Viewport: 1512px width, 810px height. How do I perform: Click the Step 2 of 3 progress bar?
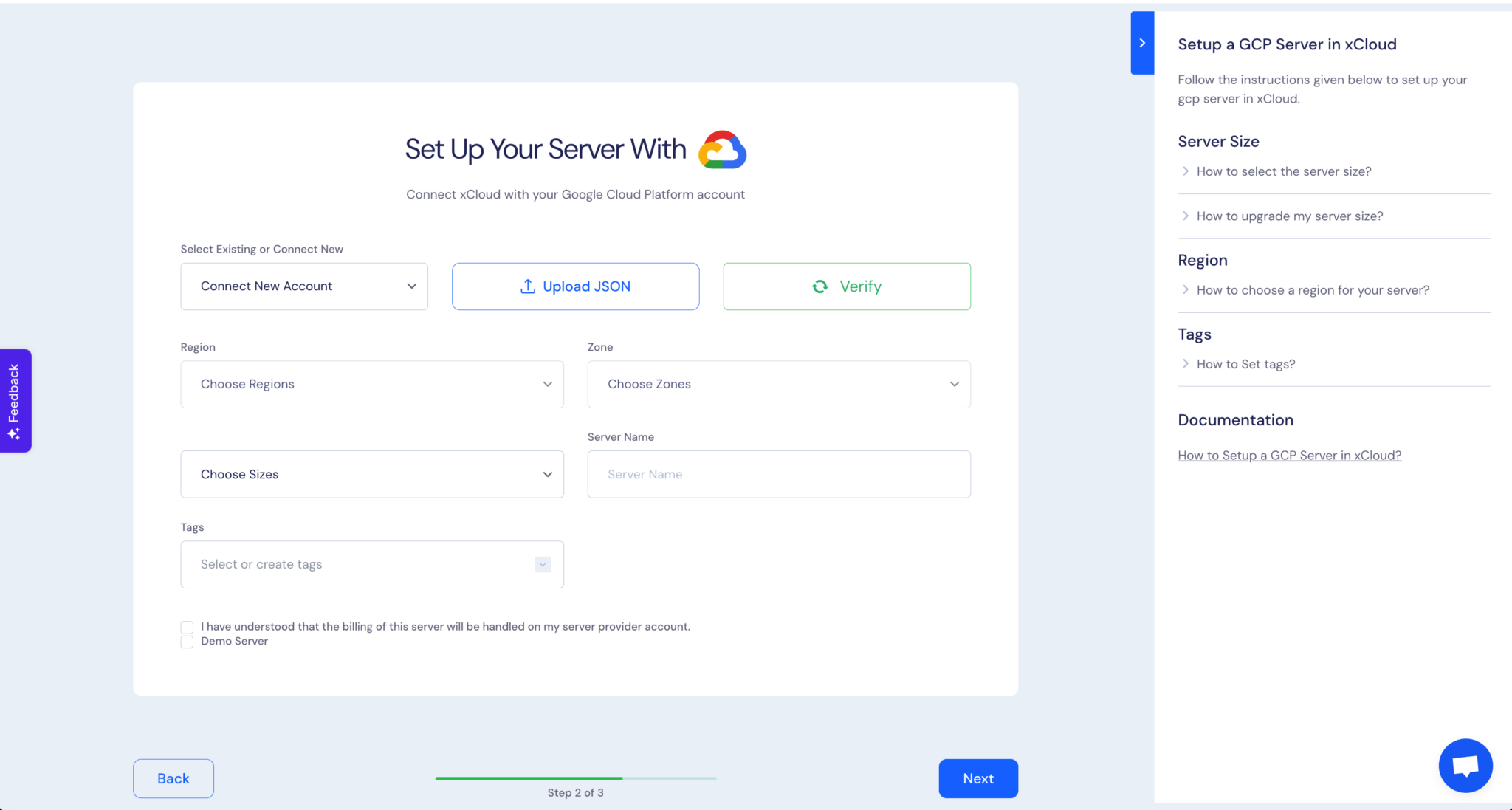pyautogui.click(x=576, y=778)
